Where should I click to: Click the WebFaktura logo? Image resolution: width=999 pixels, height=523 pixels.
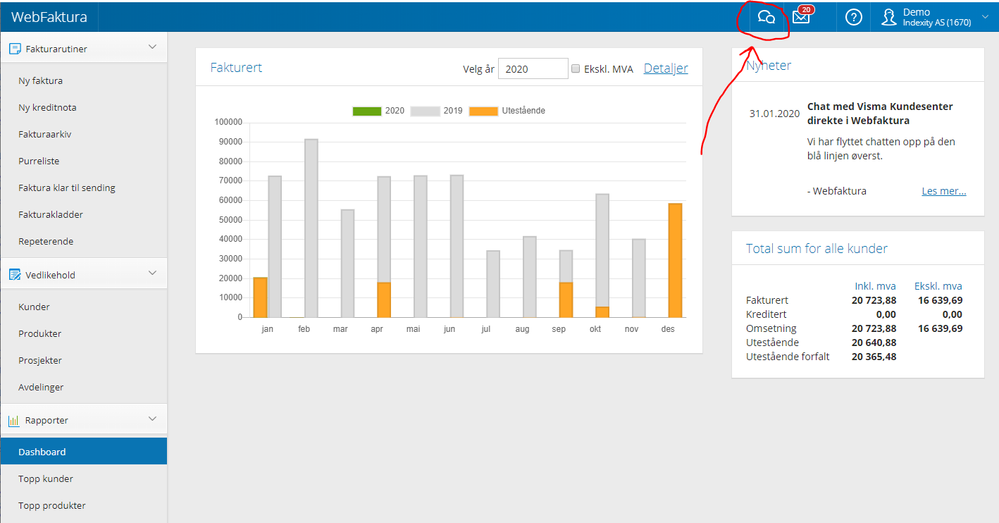[49, 17]
